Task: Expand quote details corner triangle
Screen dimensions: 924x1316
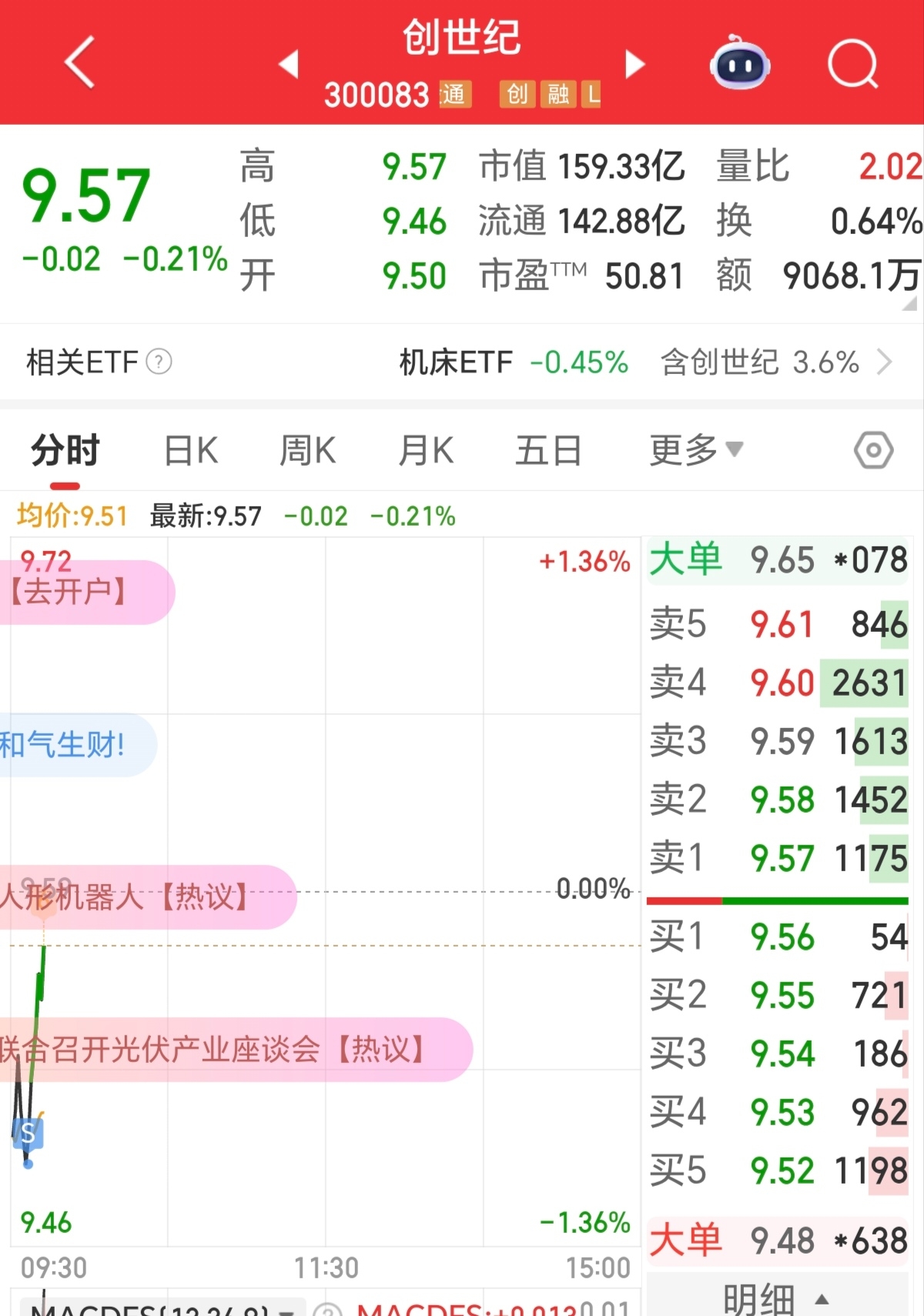Action: 910,303
